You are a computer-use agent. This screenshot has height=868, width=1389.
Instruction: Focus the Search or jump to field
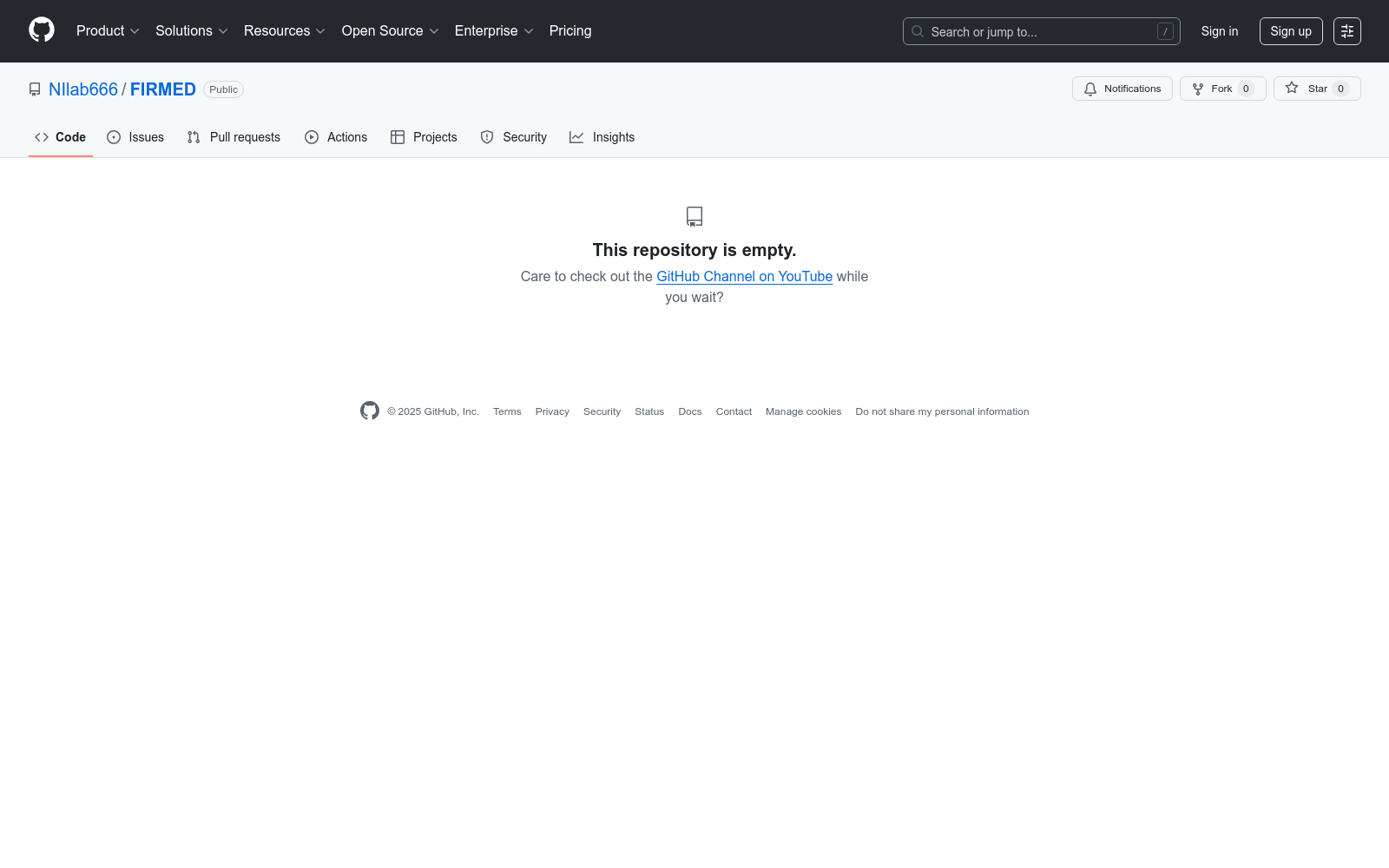(x=1042, y=31)
